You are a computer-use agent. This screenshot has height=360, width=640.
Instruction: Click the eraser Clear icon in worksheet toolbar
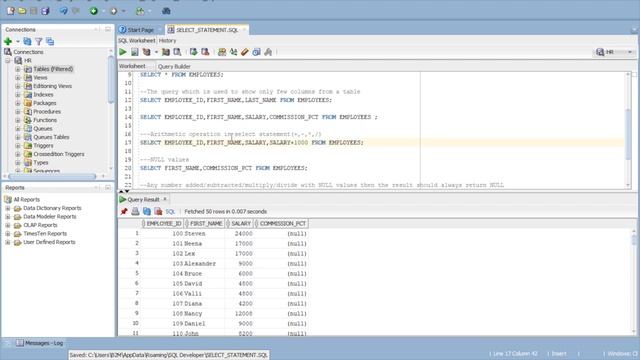244,52
